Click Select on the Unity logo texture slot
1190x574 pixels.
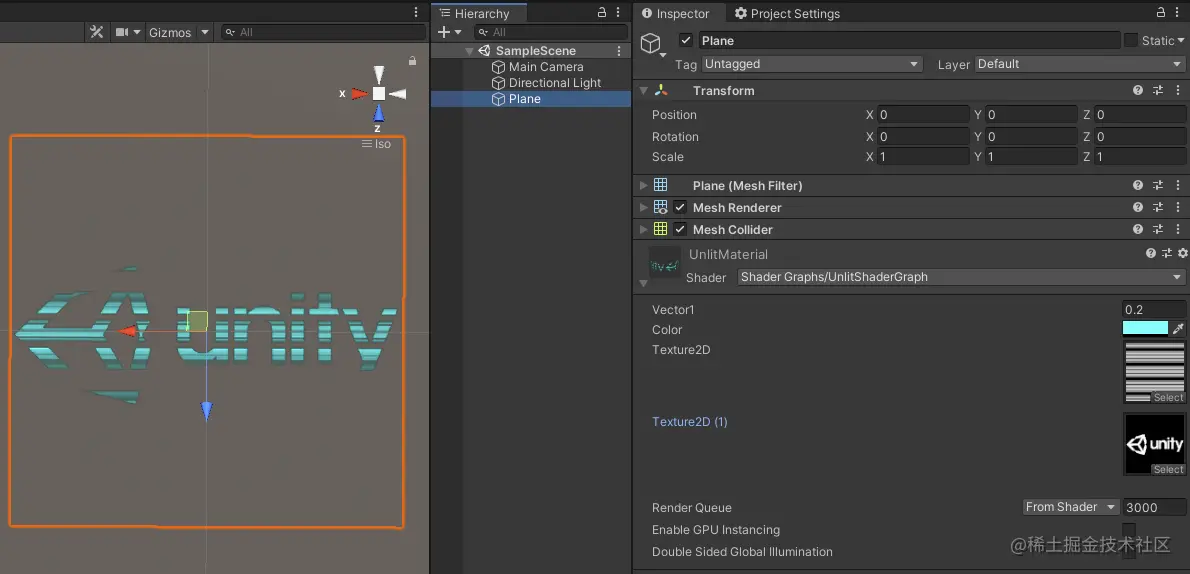click(1168, 470)
